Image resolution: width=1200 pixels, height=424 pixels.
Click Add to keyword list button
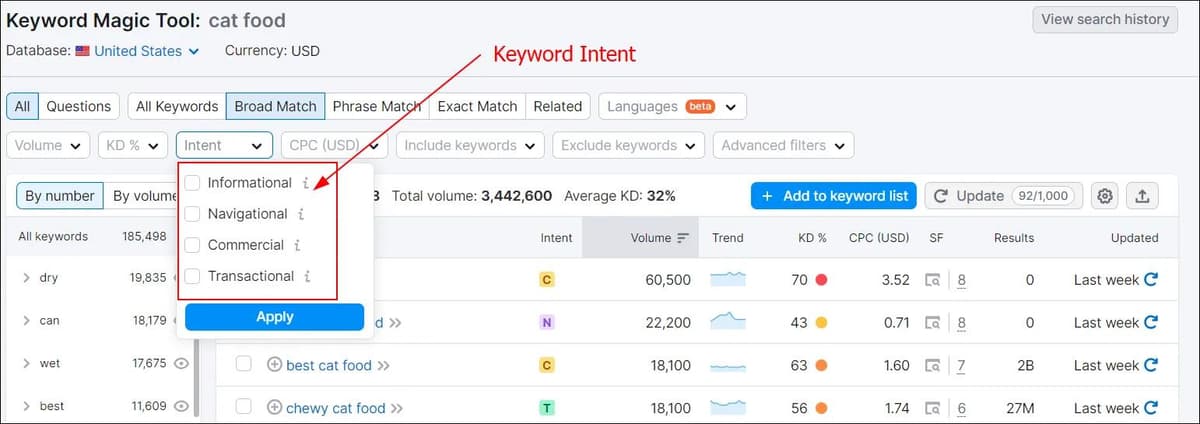click(x=834, y=196)
